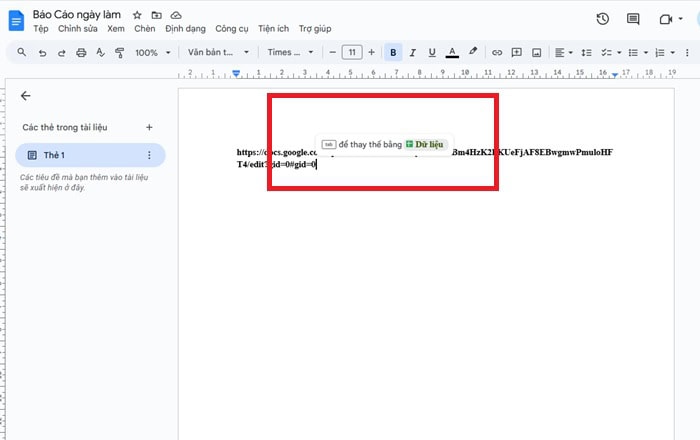Move document using the folder icon
The width and height of the screenshot is (700, 440).
click(x=156, y=15)
